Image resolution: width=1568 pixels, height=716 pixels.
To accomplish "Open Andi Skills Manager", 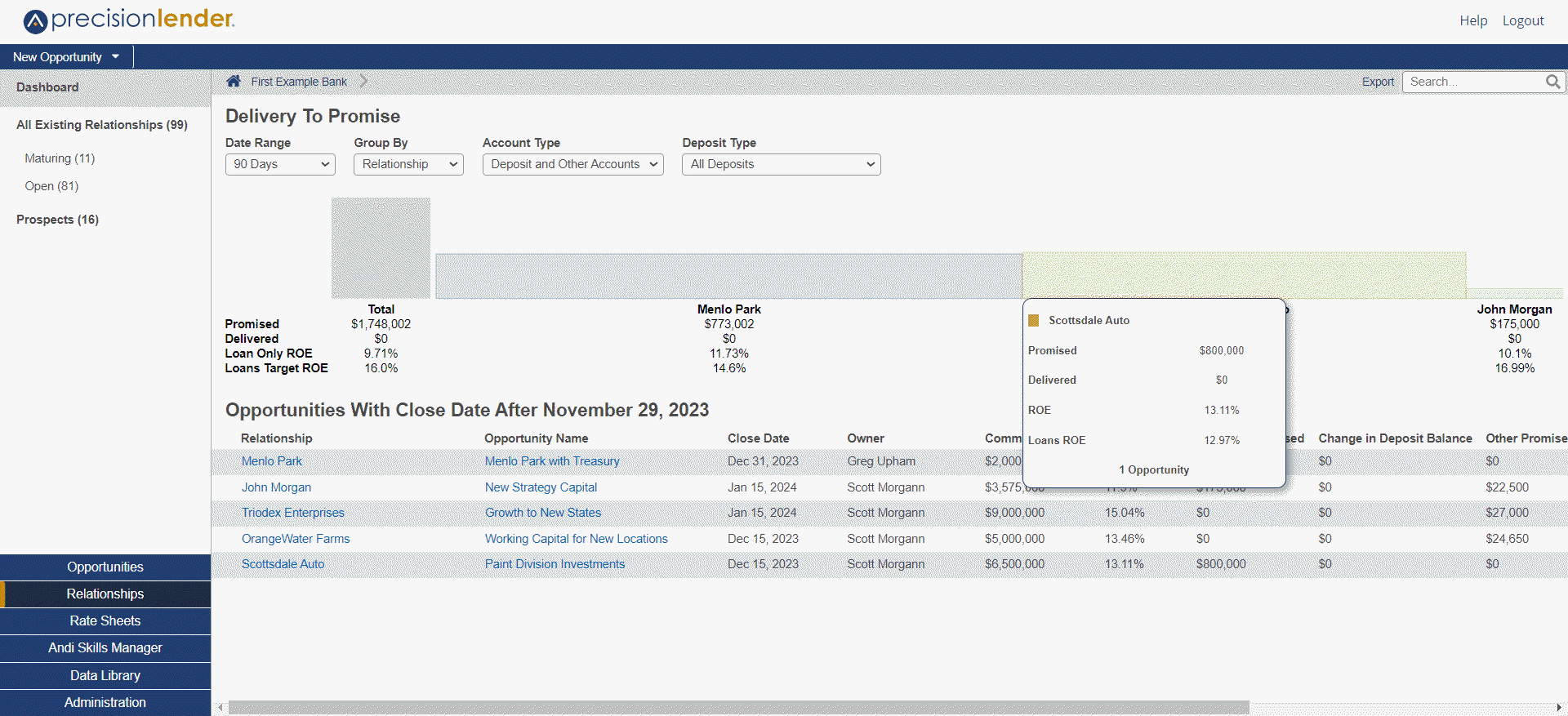I will coord(105,647).
